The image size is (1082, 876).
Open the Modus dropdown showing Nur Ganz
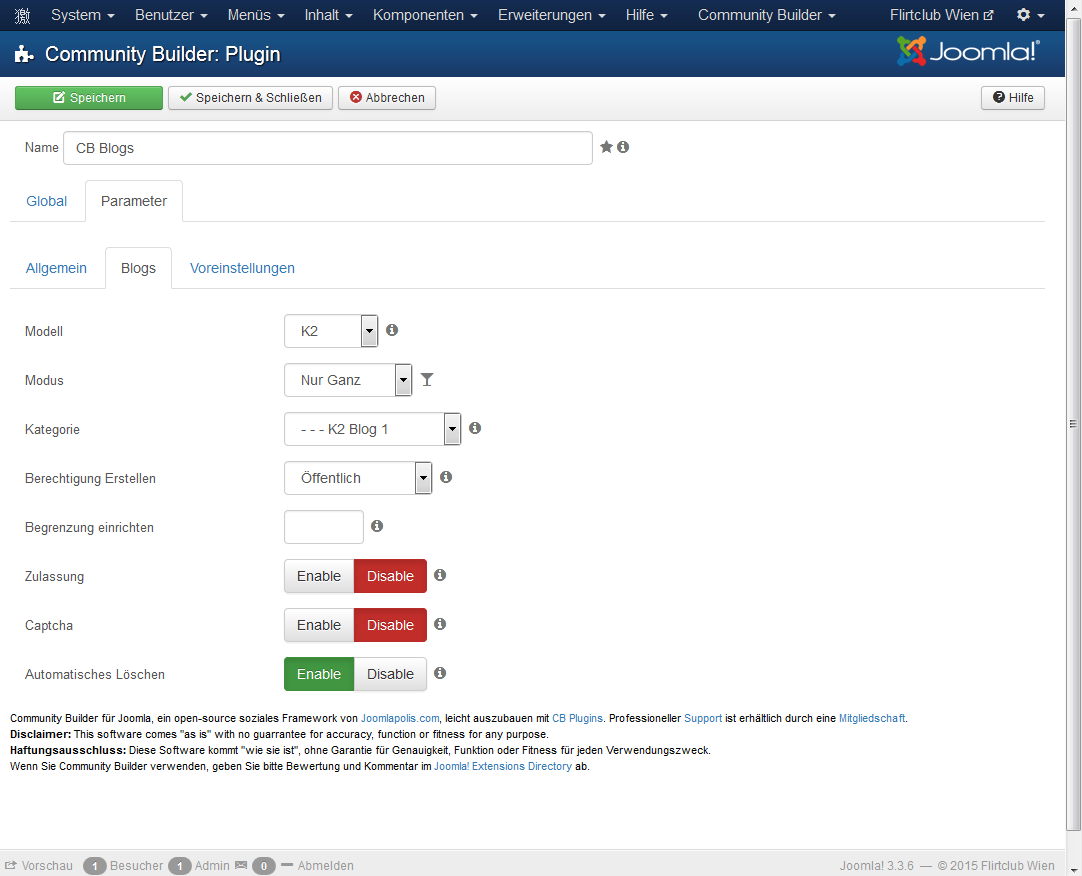point(348,380)
